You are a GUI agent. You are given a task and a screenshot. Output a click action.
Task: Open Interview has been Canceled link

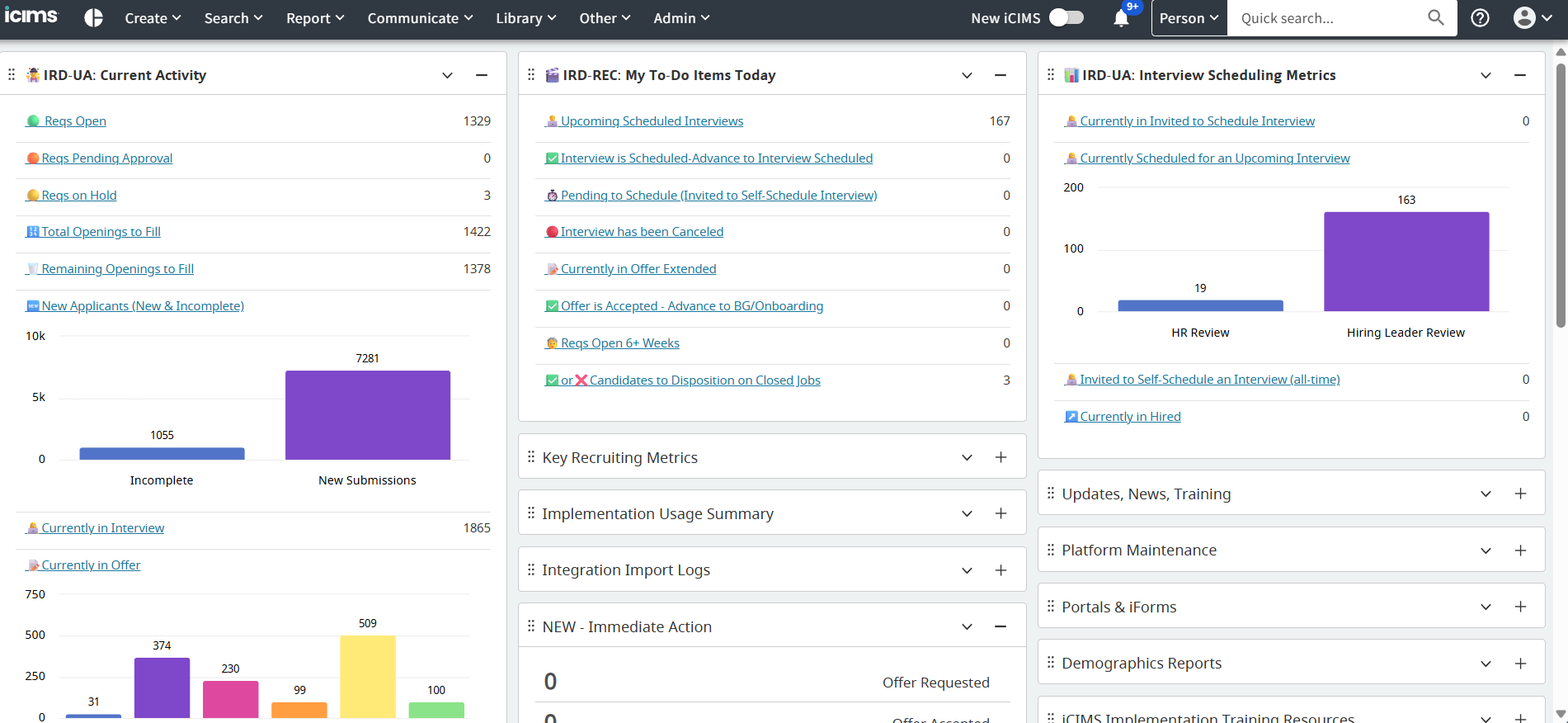point(634,232)
